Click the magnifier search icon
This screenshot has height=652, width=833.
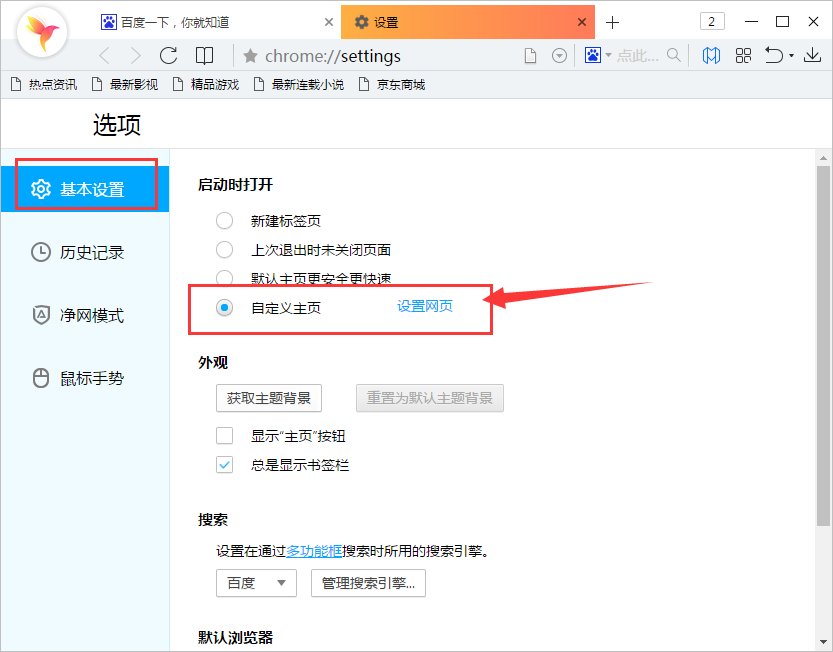tap(673, 56)
